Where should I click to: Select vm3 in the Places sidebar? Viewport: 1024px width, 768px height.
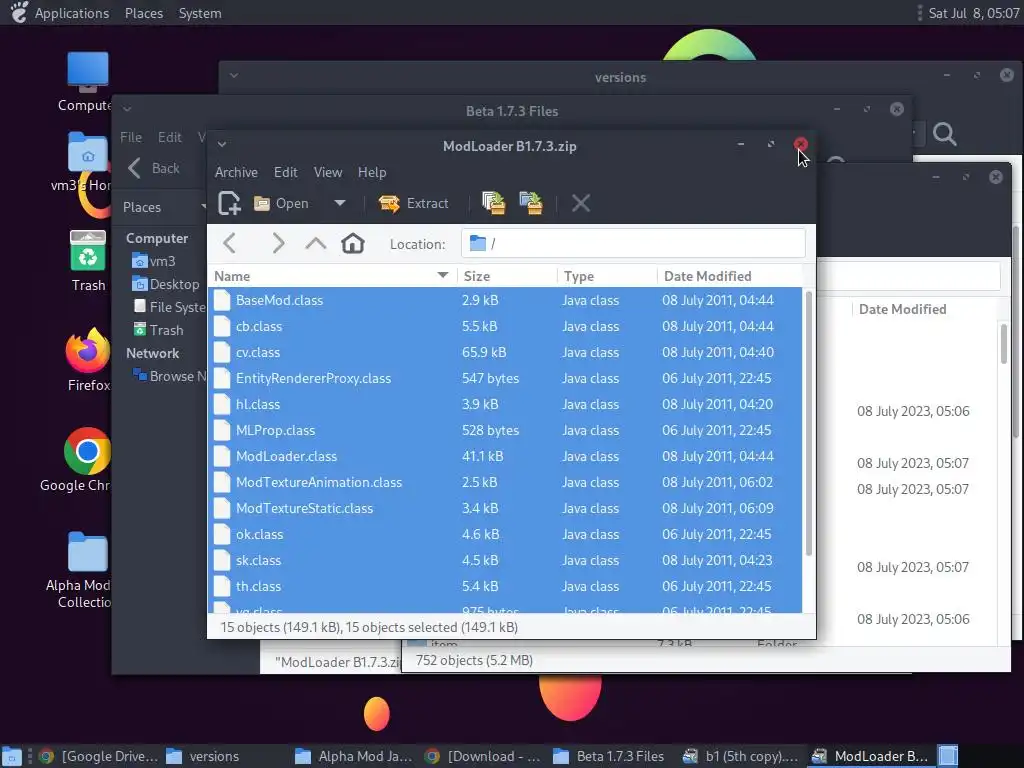(153, 261)
